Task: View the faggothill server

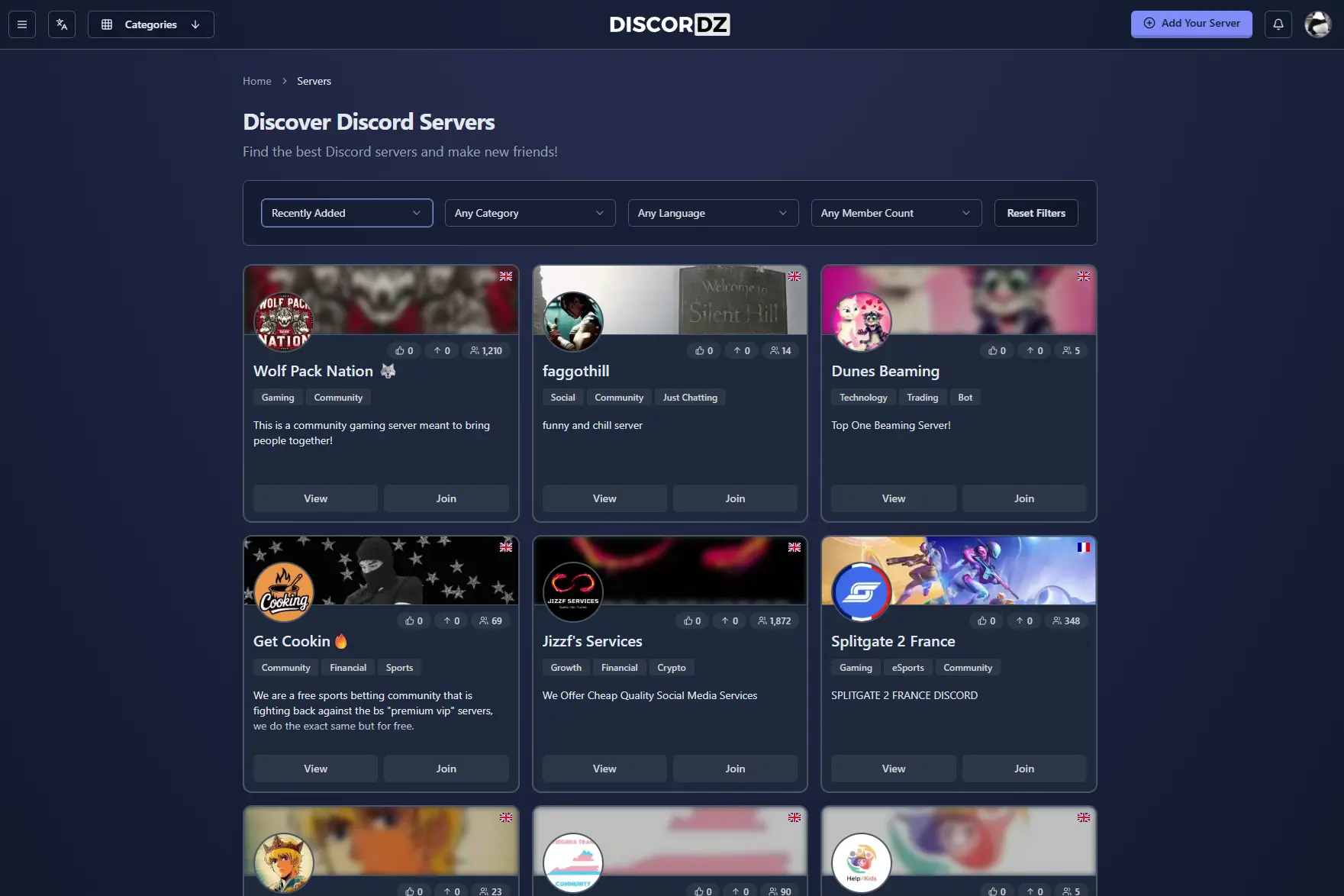Action: [x=604, y=498]
